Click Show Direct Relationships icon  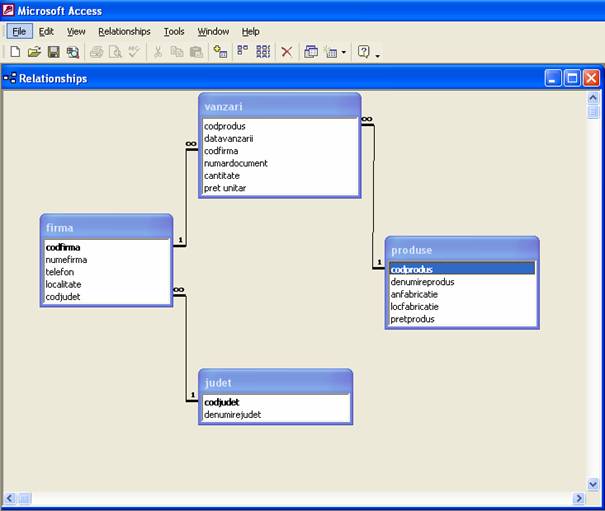[243, 52]
